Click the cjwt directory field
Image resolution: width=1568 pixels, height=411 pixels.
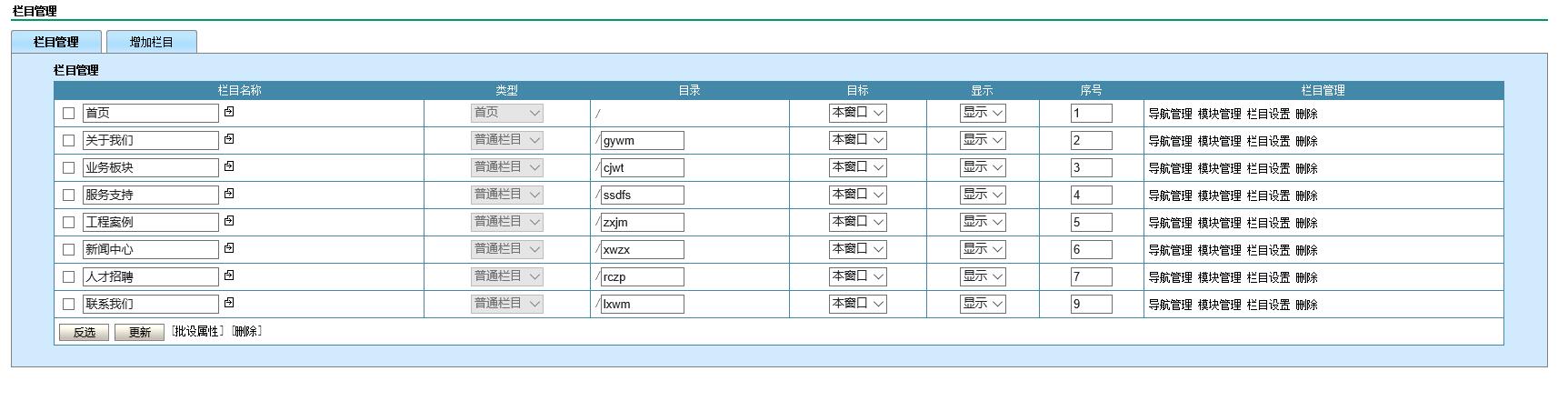tap(643, 167)
